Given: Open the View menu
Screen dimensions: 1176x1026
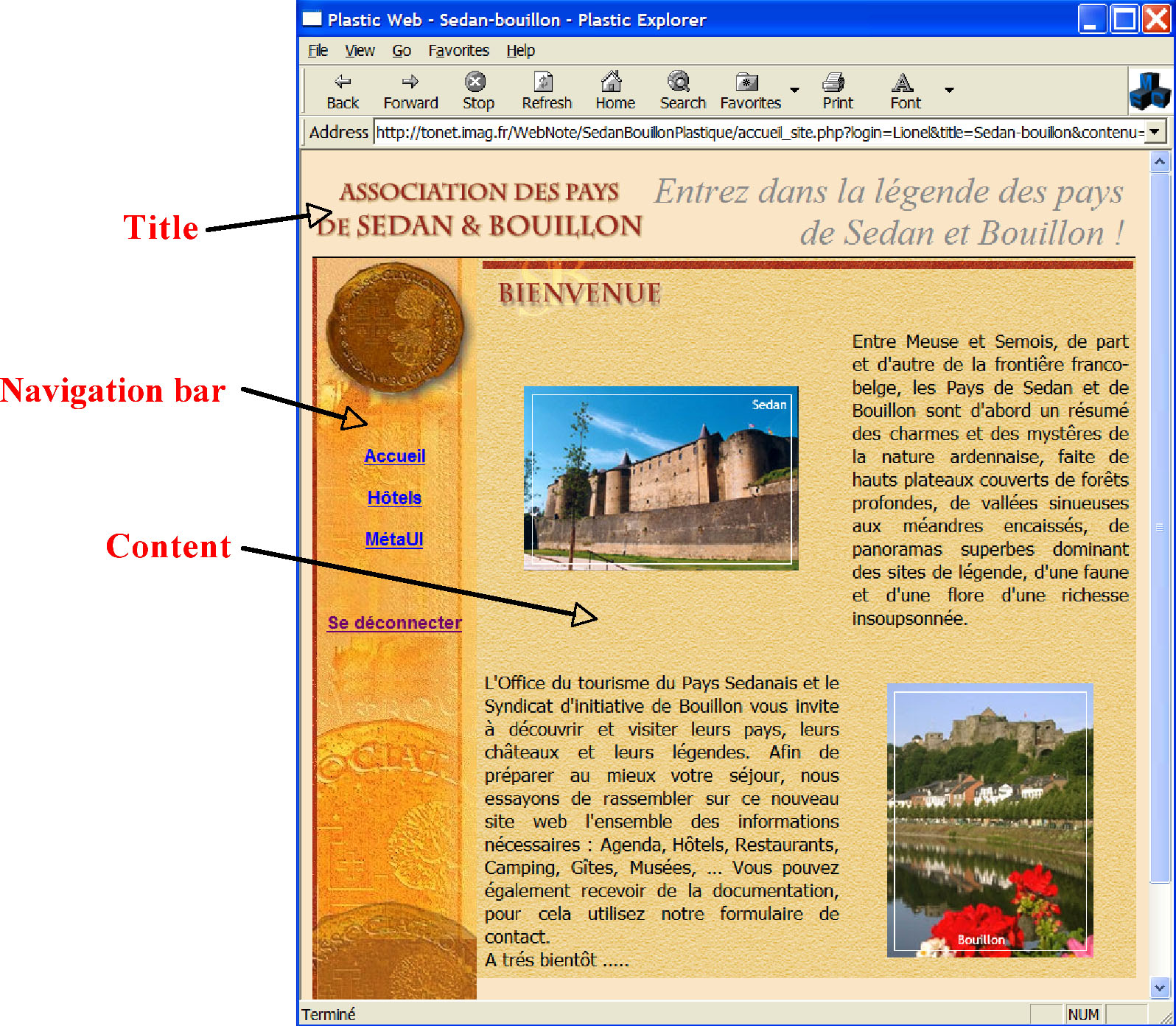Looking at the screenshot, I should [x=360, y=50].
